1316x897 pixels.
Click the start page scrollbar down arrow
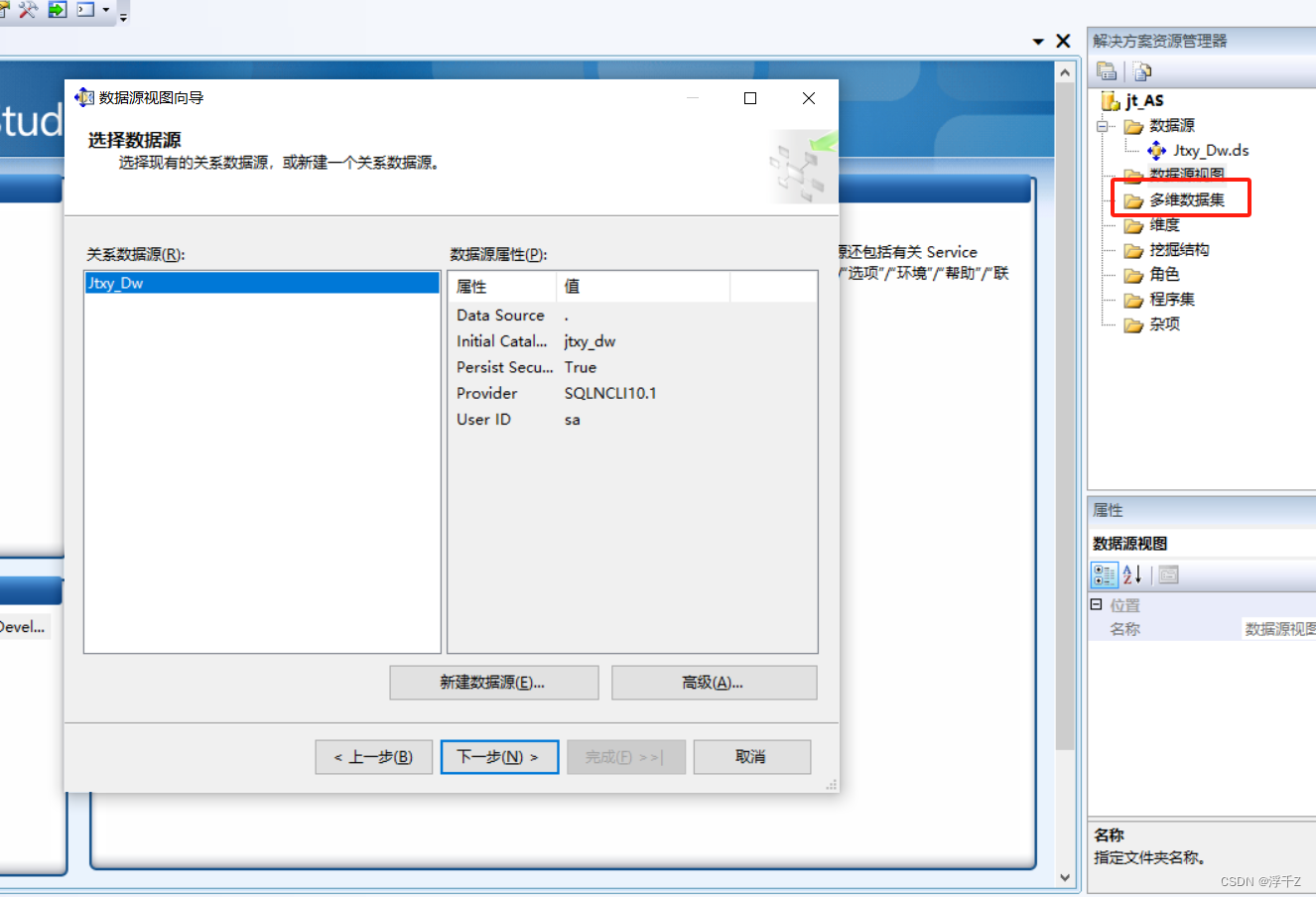1065,878
